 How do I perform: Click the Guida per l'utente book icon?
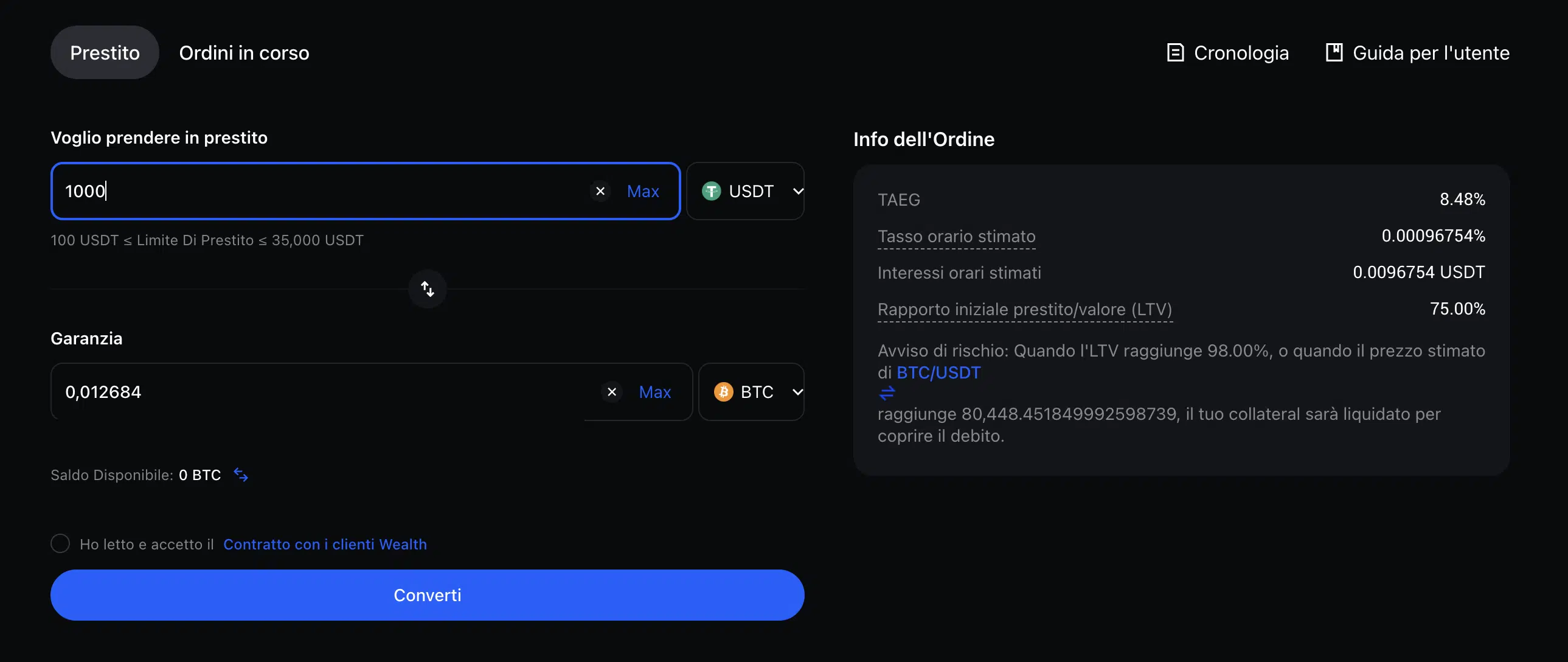click(x=1334, y=53)
